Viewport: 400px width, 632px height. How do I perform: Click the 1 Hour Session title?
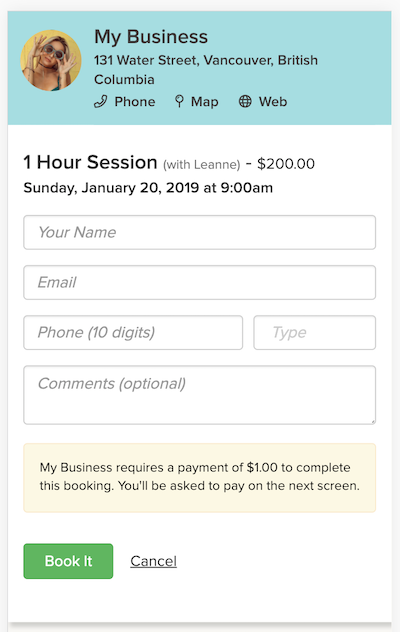pos(90,162)
